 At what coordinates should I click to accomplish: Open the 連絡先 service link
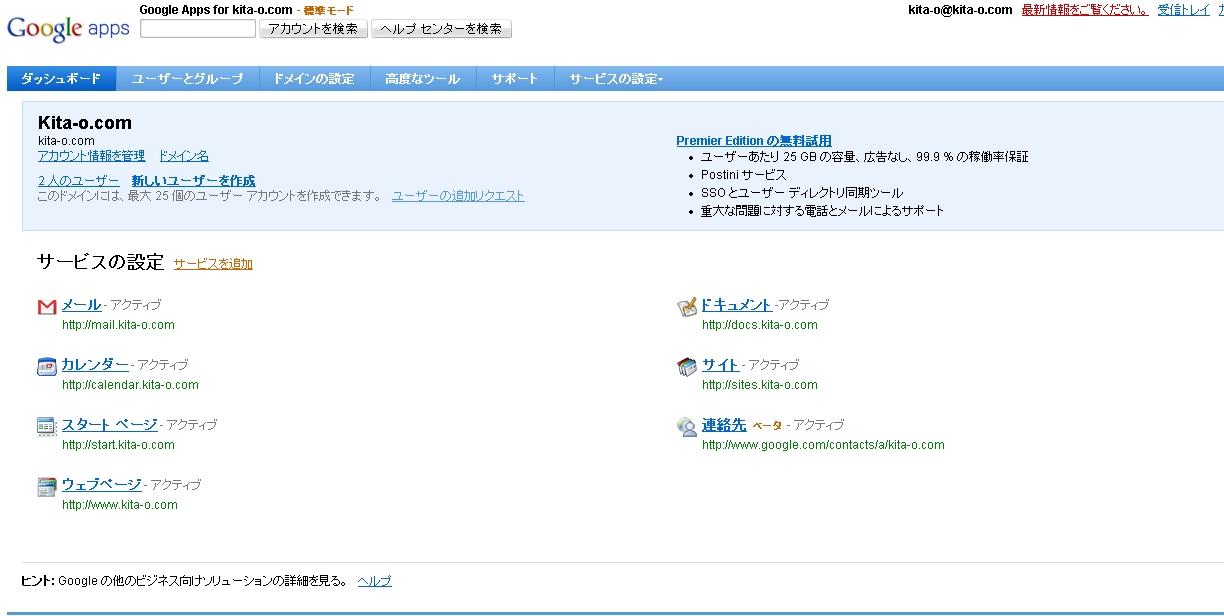[724, 425]
